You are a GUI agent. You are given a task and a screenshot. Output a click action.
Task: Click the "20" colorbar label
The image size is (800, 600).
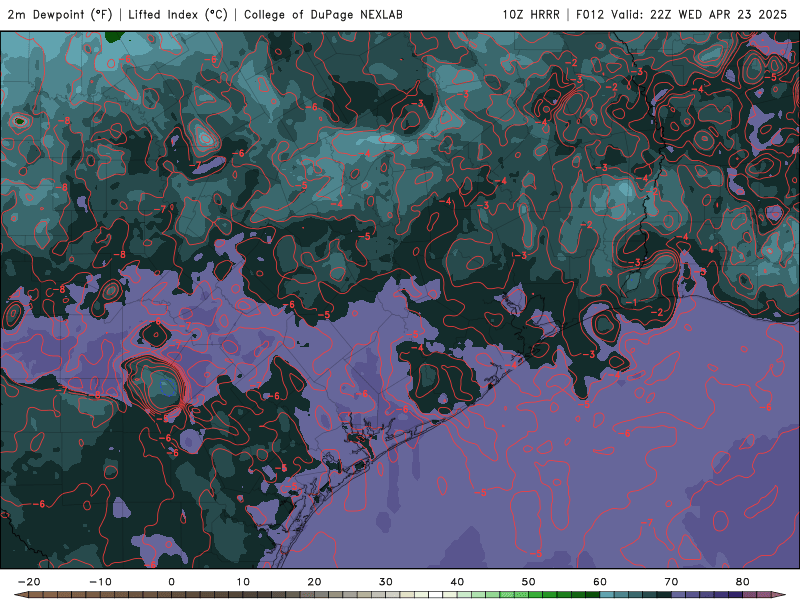(x=314, y=582)
